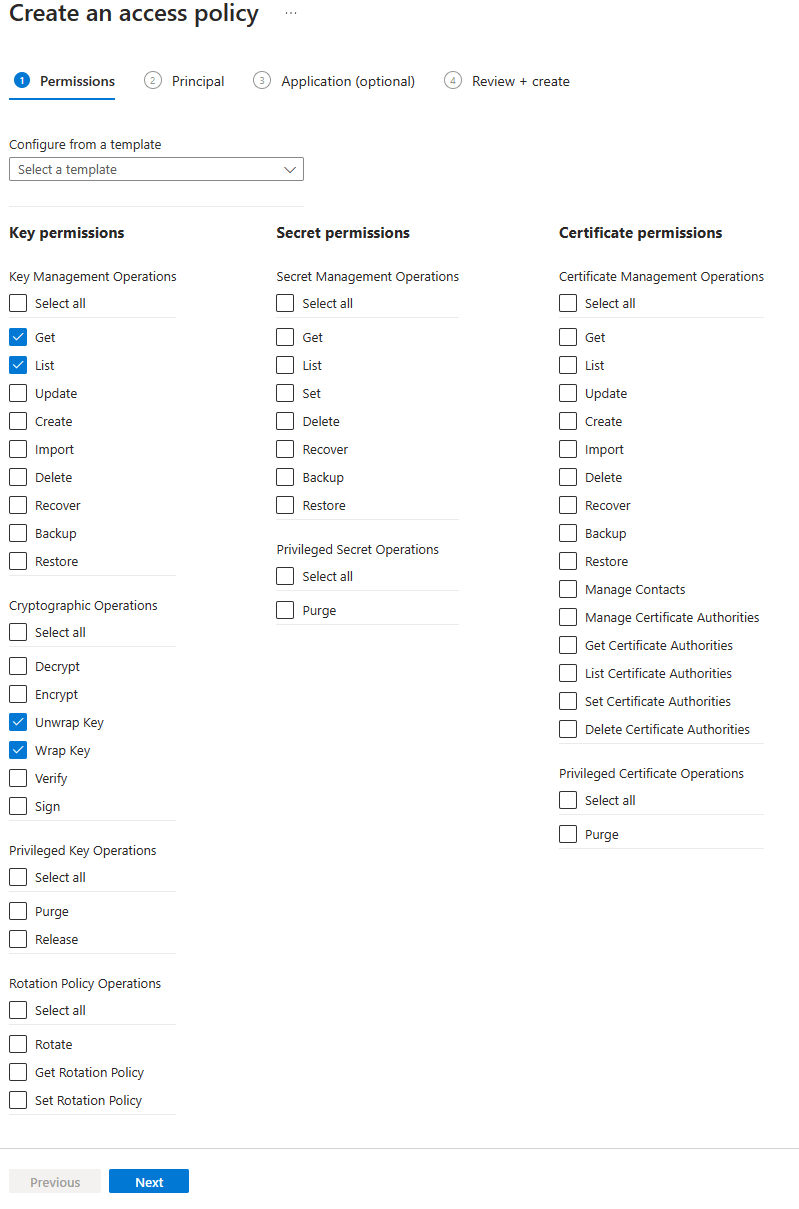The height and width of the screenshot is (1209, 799).
Task: Enable Purge under Privileged Secret Operations
Action: (x=285, y=610)
